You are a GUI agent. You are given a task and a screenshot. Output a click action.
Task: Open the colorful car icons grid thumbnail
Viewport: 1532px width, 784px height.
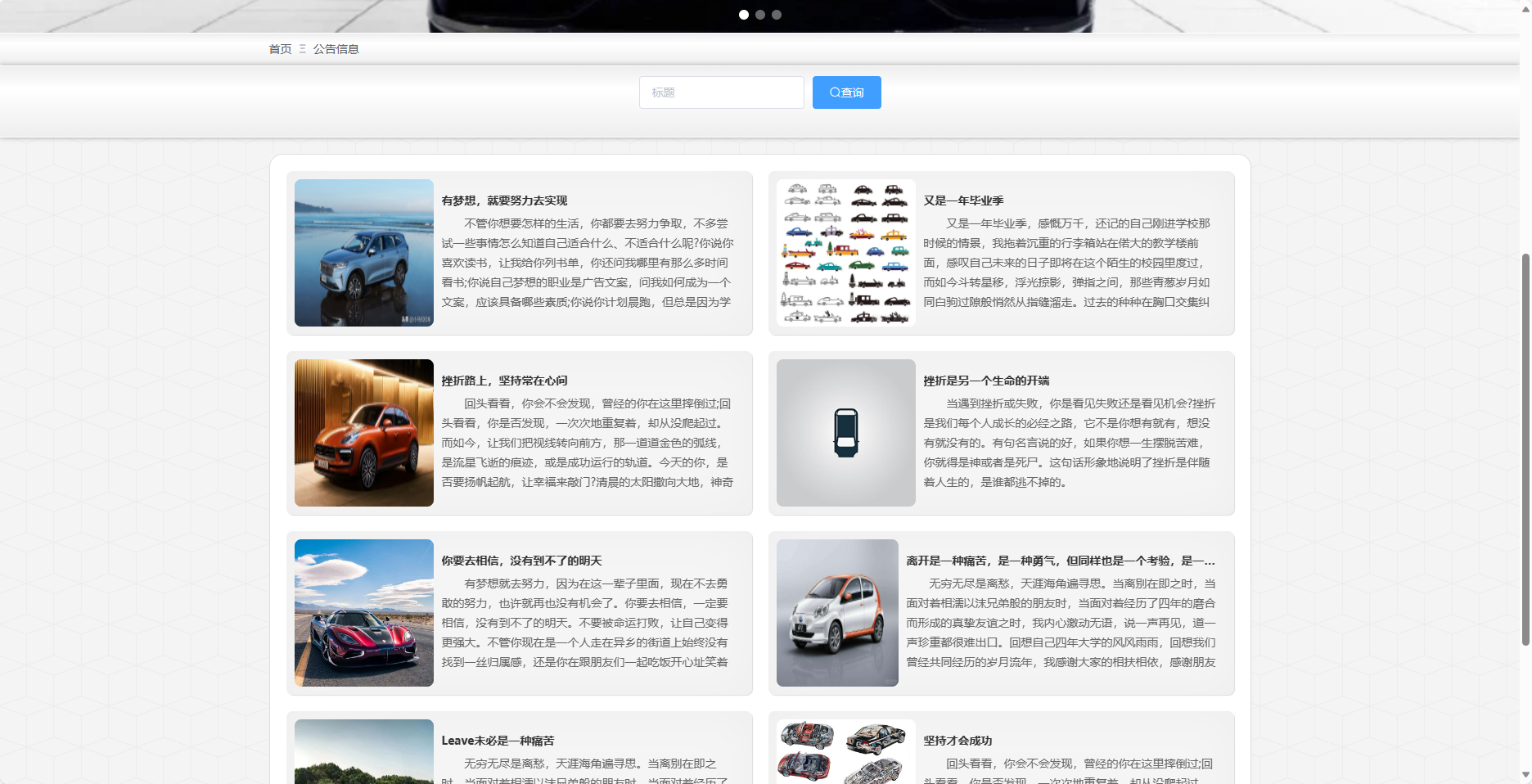point(846,253)
